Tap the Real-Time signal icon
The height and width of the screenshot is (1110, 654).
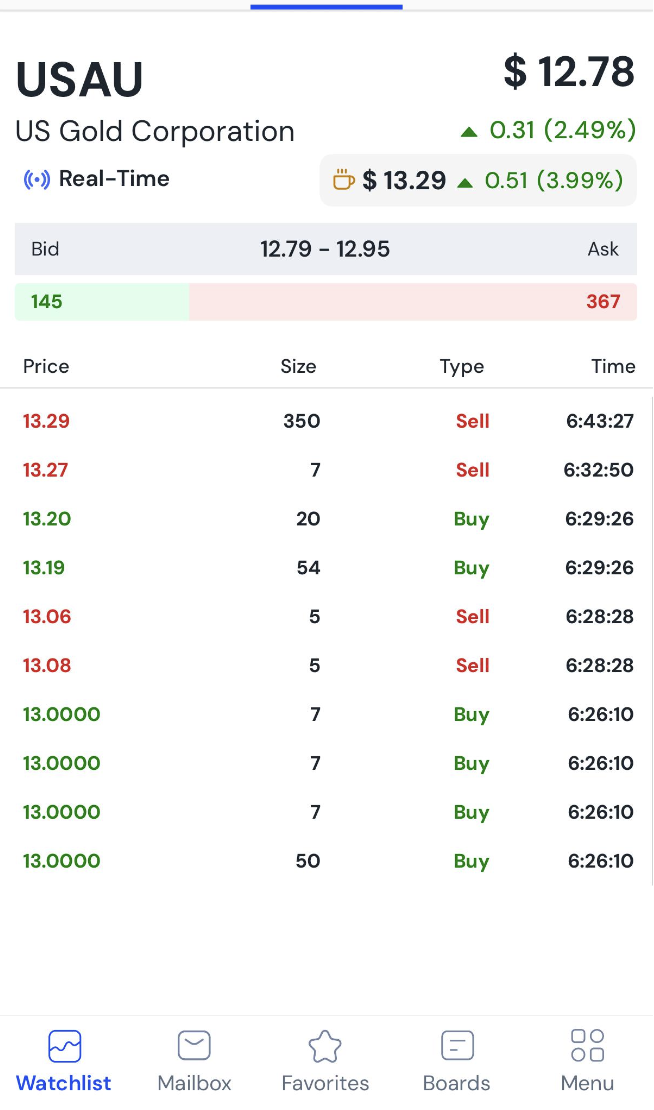coord(37,180)
